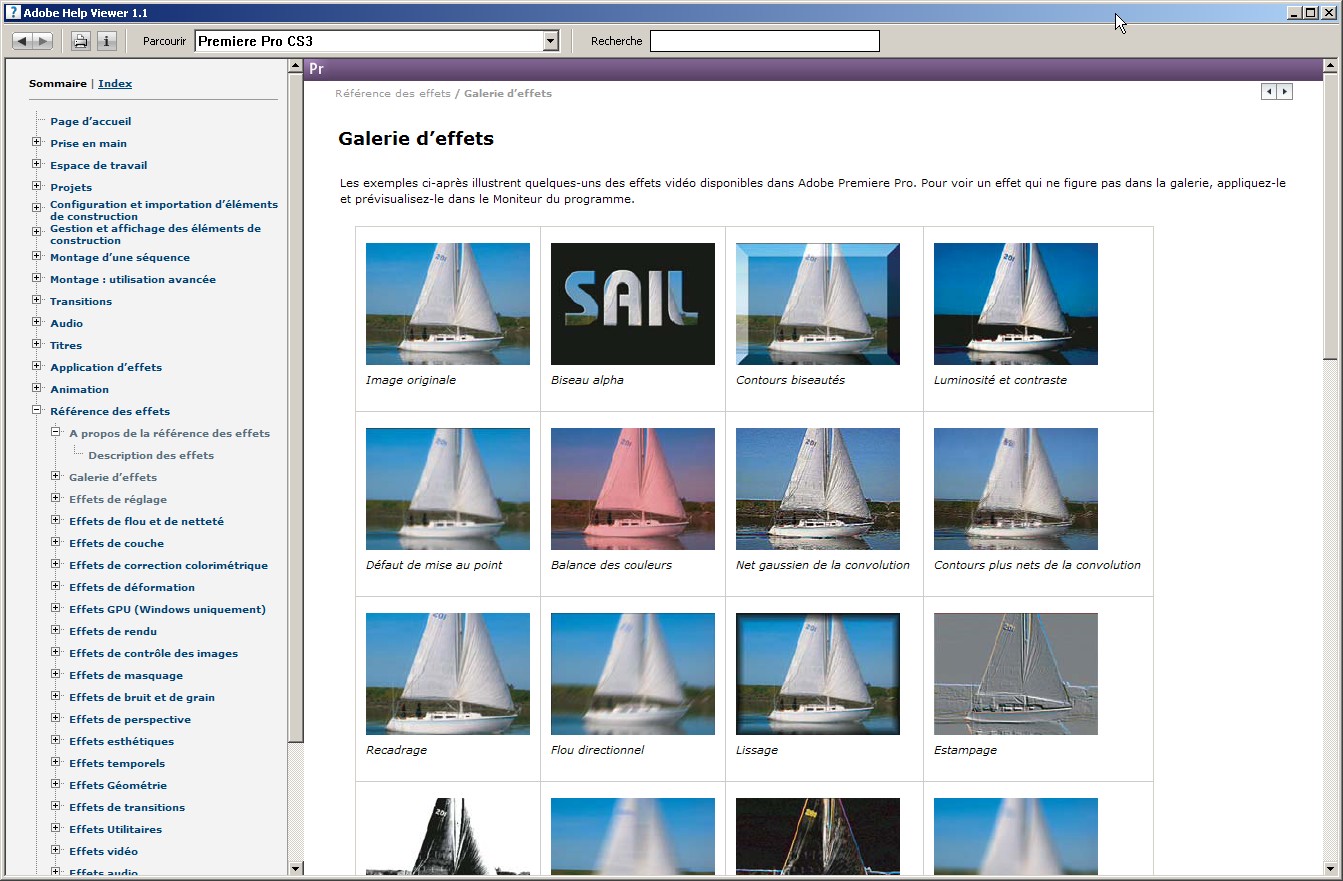Expand the Projets node
This screenshot has width=1343, height=881.
point(37,187)
